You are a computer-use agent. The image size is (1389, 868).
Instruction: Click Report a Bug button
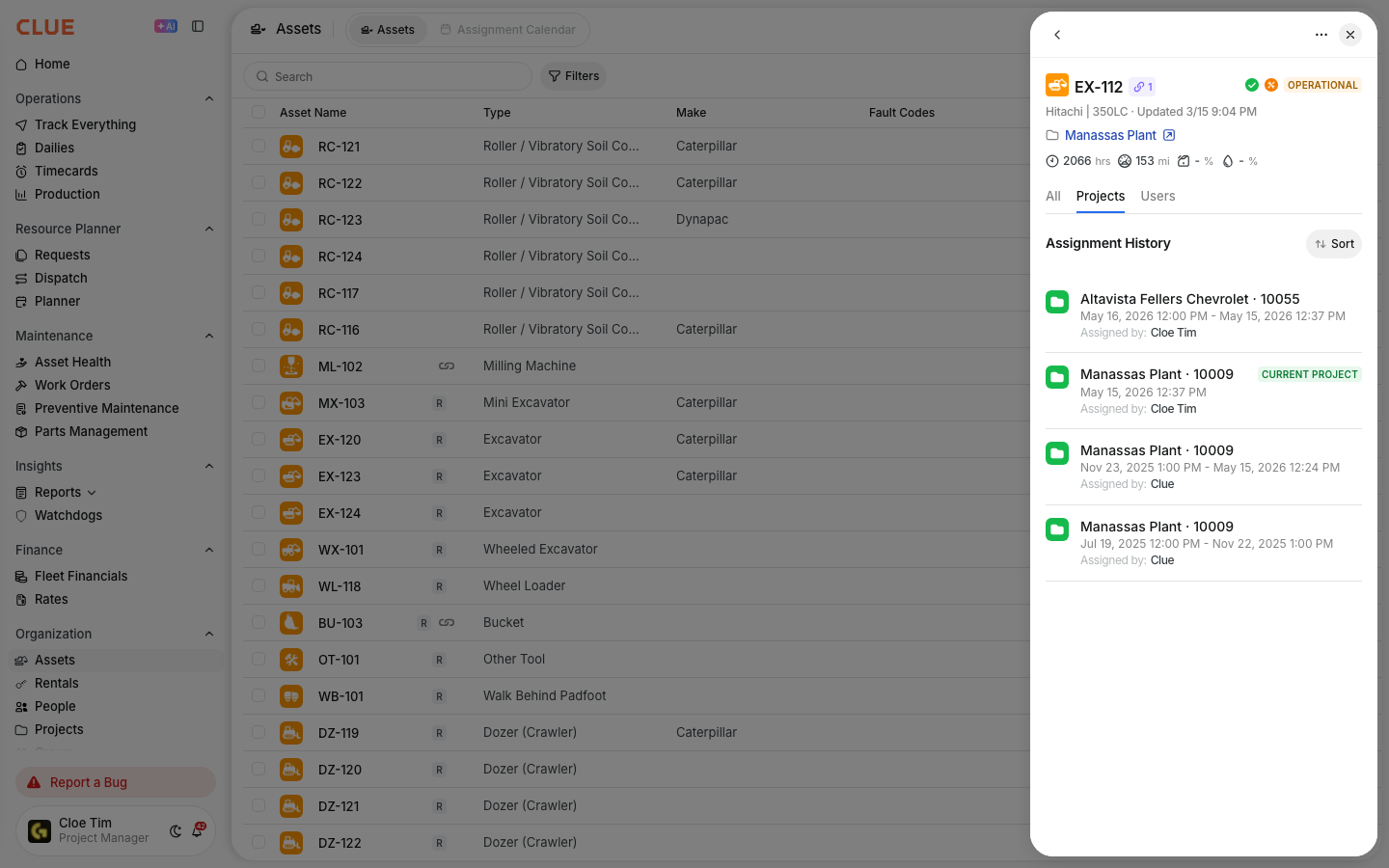[116, 782]
